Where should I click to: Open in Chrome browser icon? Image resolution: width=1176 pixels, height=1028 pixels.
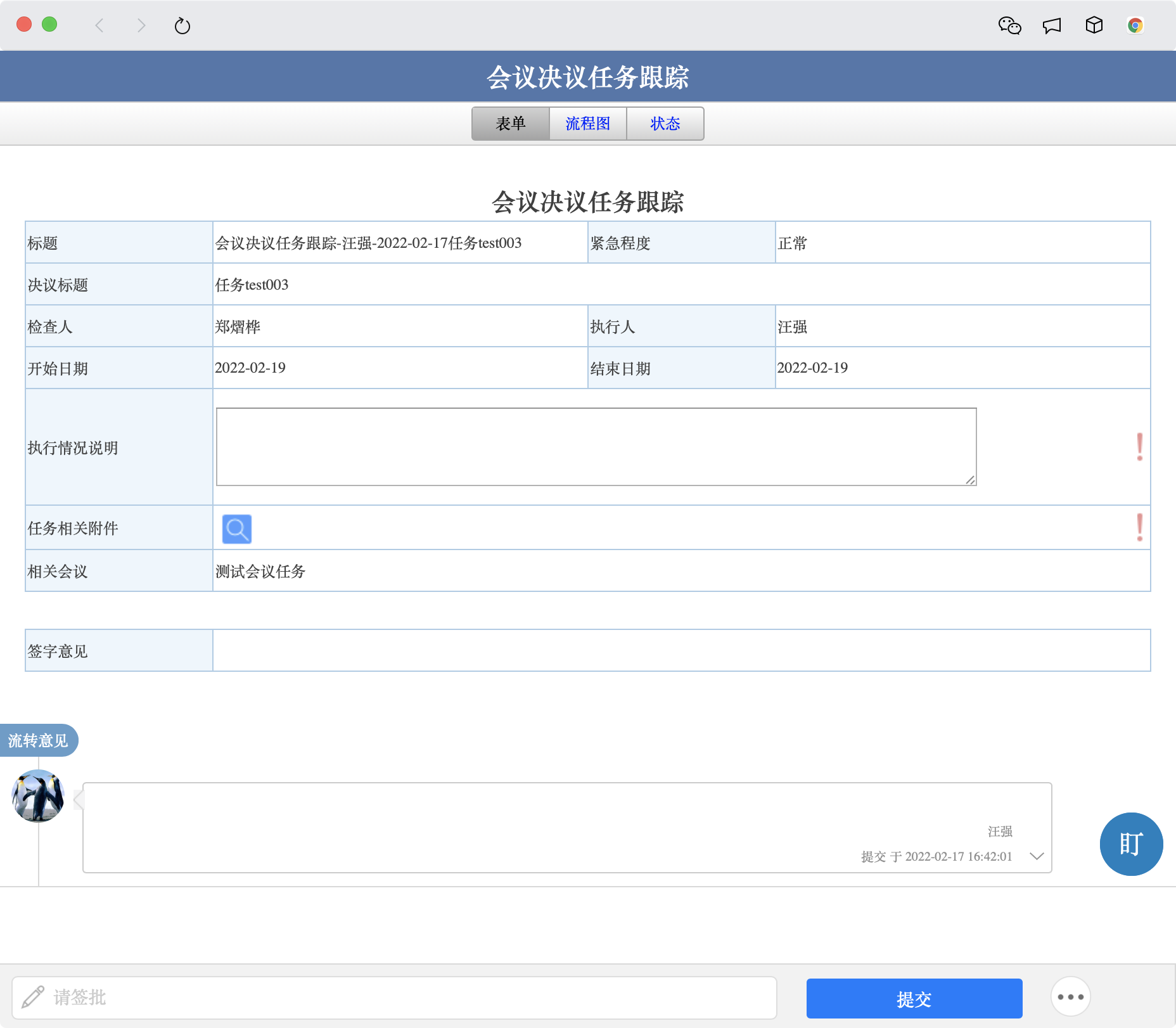point(1135,25)
